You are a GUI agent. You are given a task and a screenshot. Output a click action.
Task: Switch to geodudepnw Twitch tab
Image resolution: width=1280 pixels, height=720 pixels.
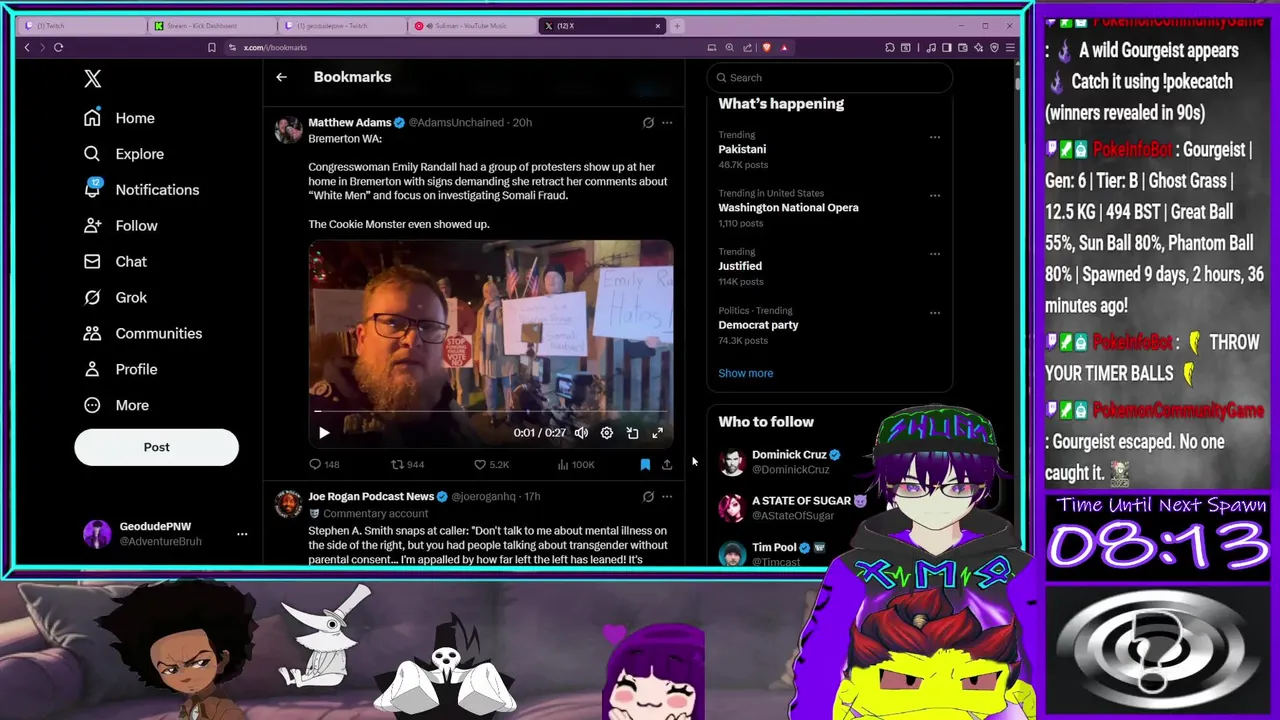(x=340, y=26)
